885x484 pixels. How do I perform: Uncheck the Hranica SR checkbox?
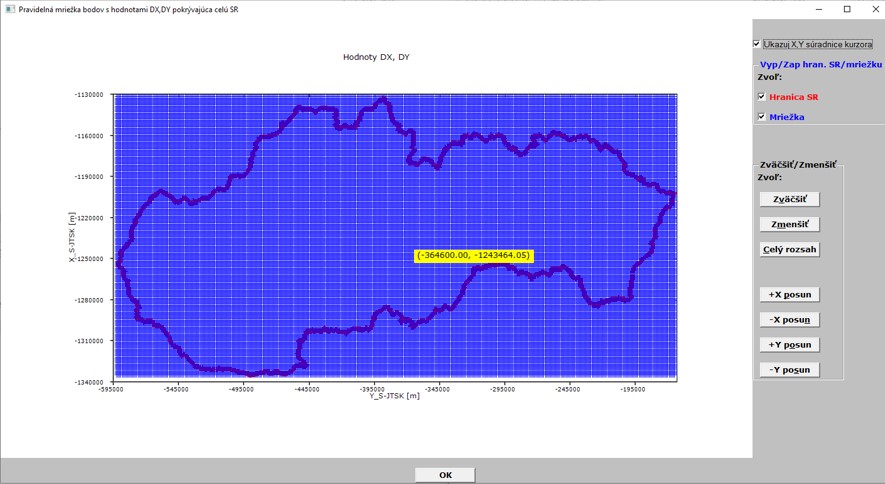(761, 97)
